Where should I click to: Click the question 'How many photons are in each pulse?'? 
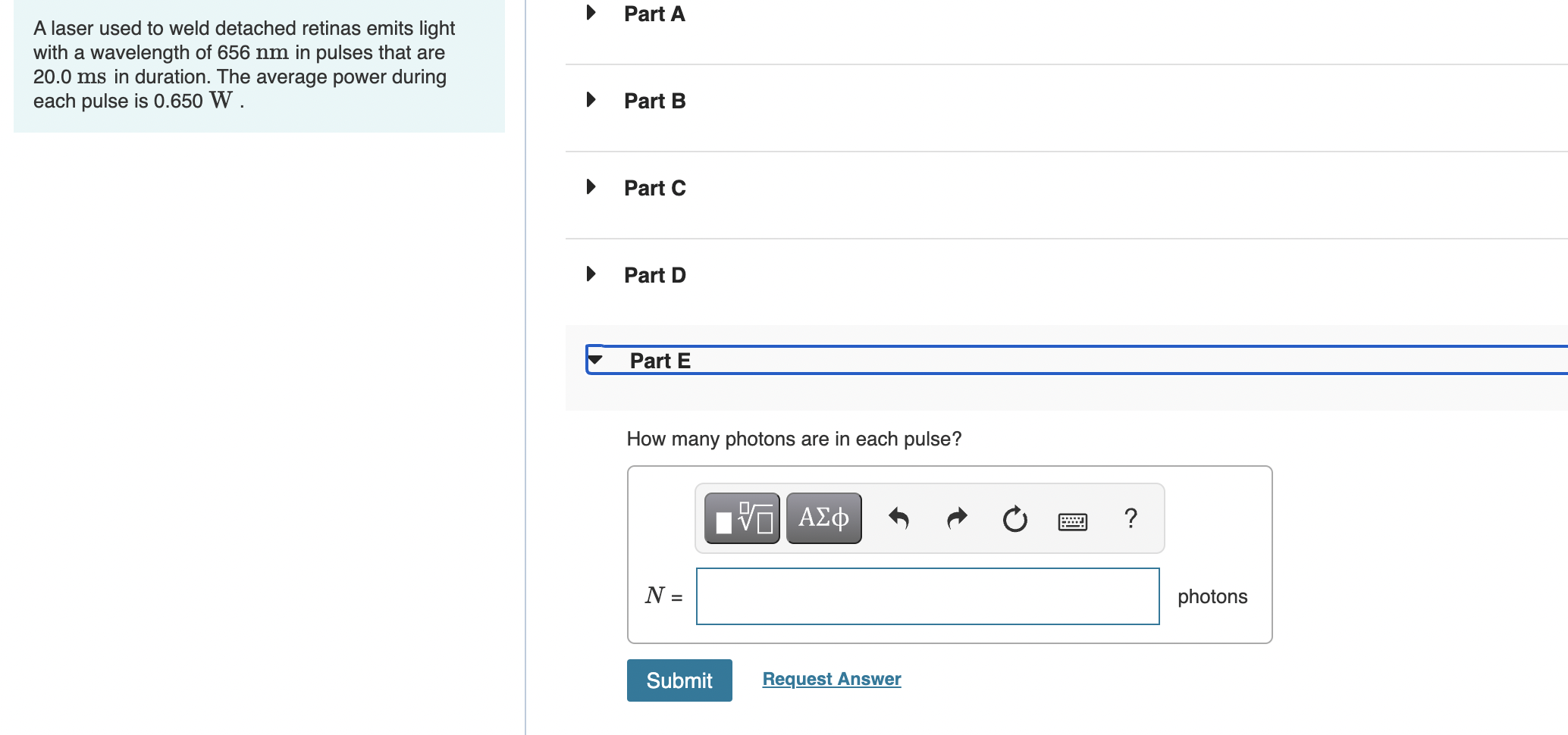794,439
